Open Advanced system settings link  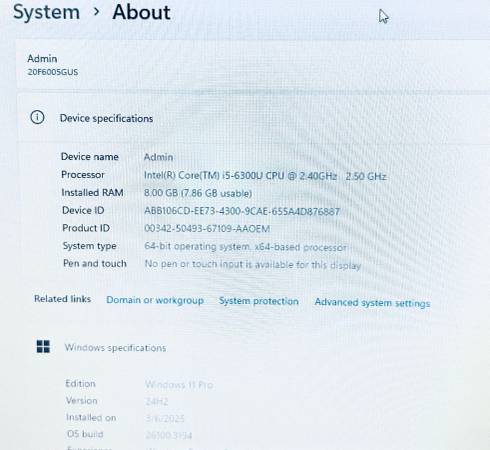point(372,303)
